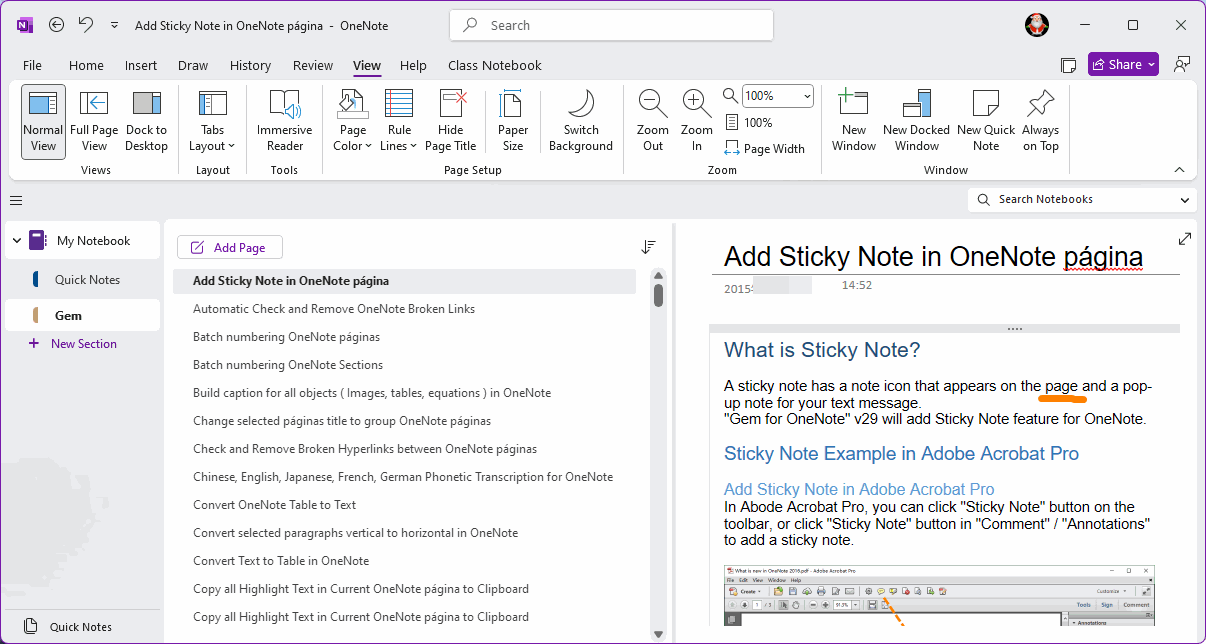This screenshot has height=644, width=1206.
Task: Open a New Window
Action: [854, 122]
